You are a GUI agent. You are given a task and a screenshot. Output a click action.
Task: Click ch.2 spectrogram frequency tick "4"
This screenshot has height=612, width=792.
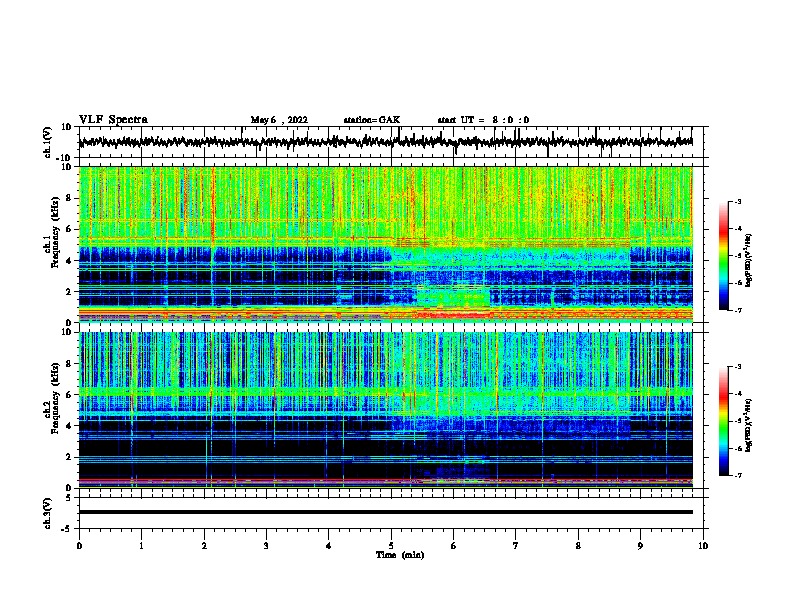[69, 426]
